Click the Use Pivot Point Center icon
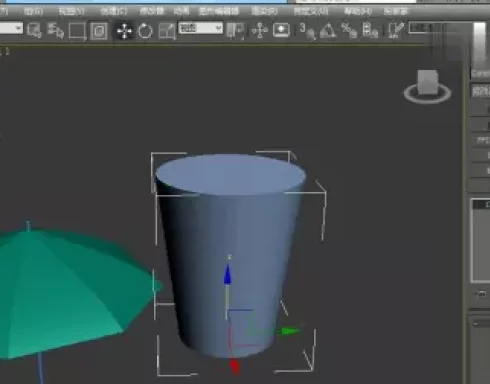490x384 pixels. [235, 30]
